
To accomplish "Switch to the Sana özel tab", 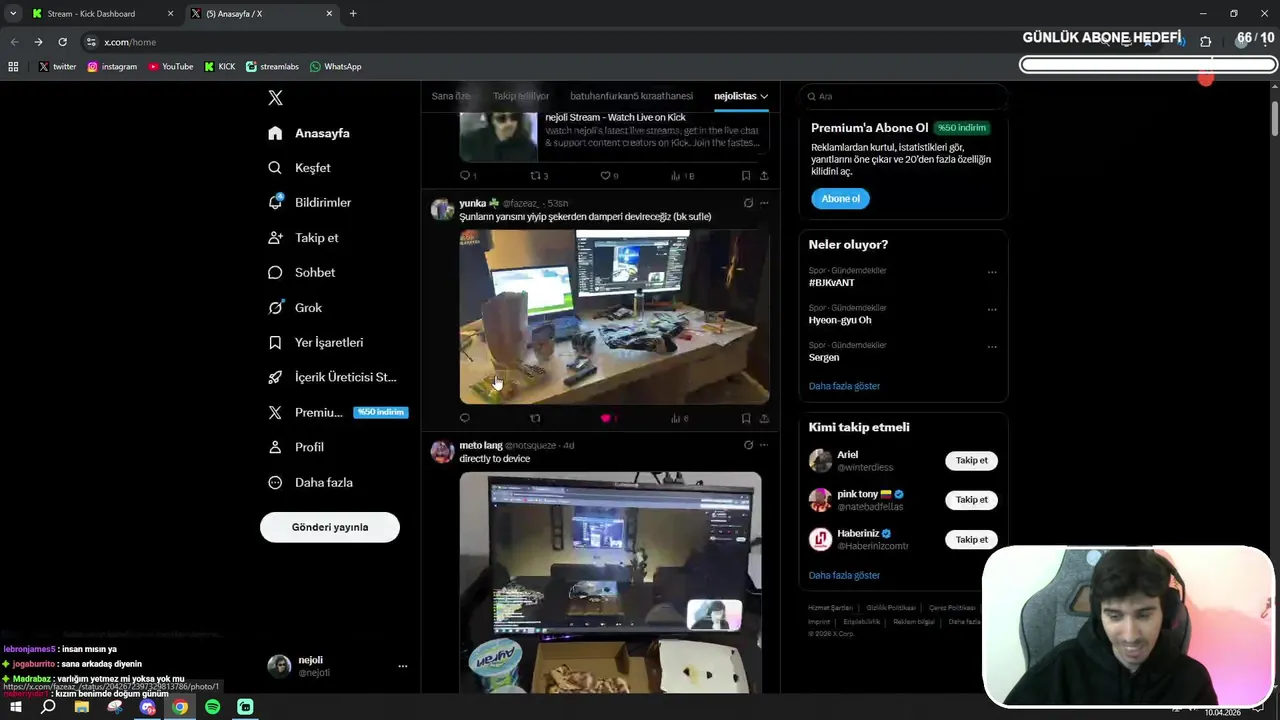I will tap(451, 96).
